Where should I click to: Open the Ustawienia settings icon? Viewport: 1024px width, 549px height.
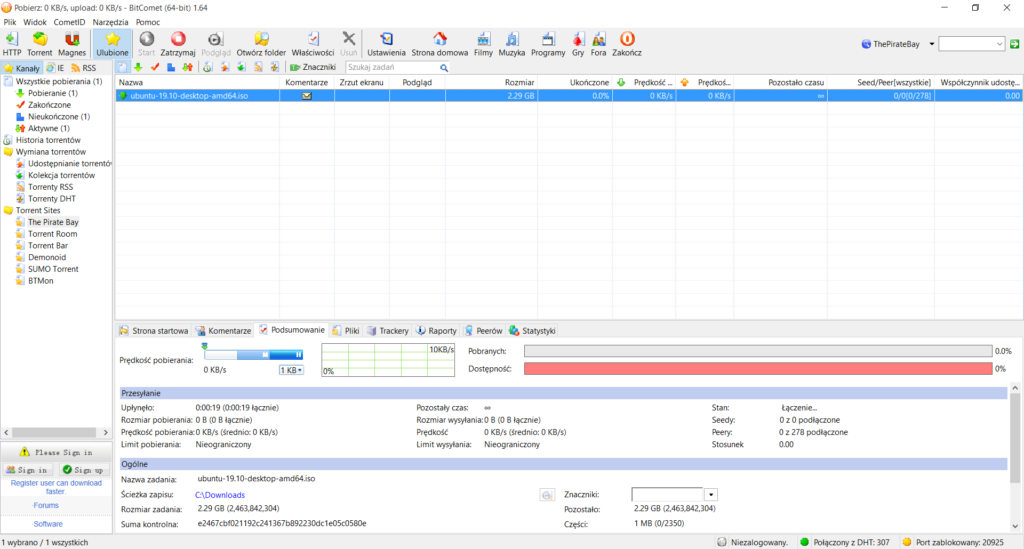tap(386, 43)
